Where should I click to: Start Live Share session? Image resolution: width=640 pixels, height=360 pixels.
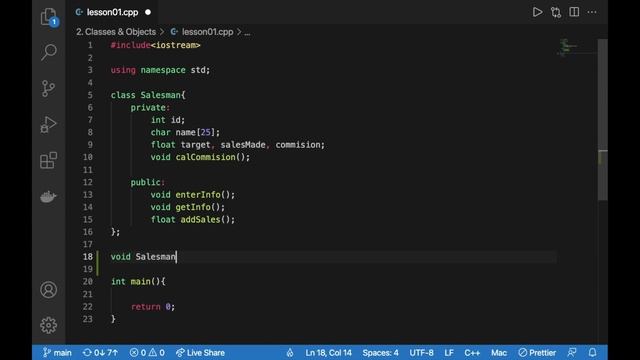(x=200, y=353)
